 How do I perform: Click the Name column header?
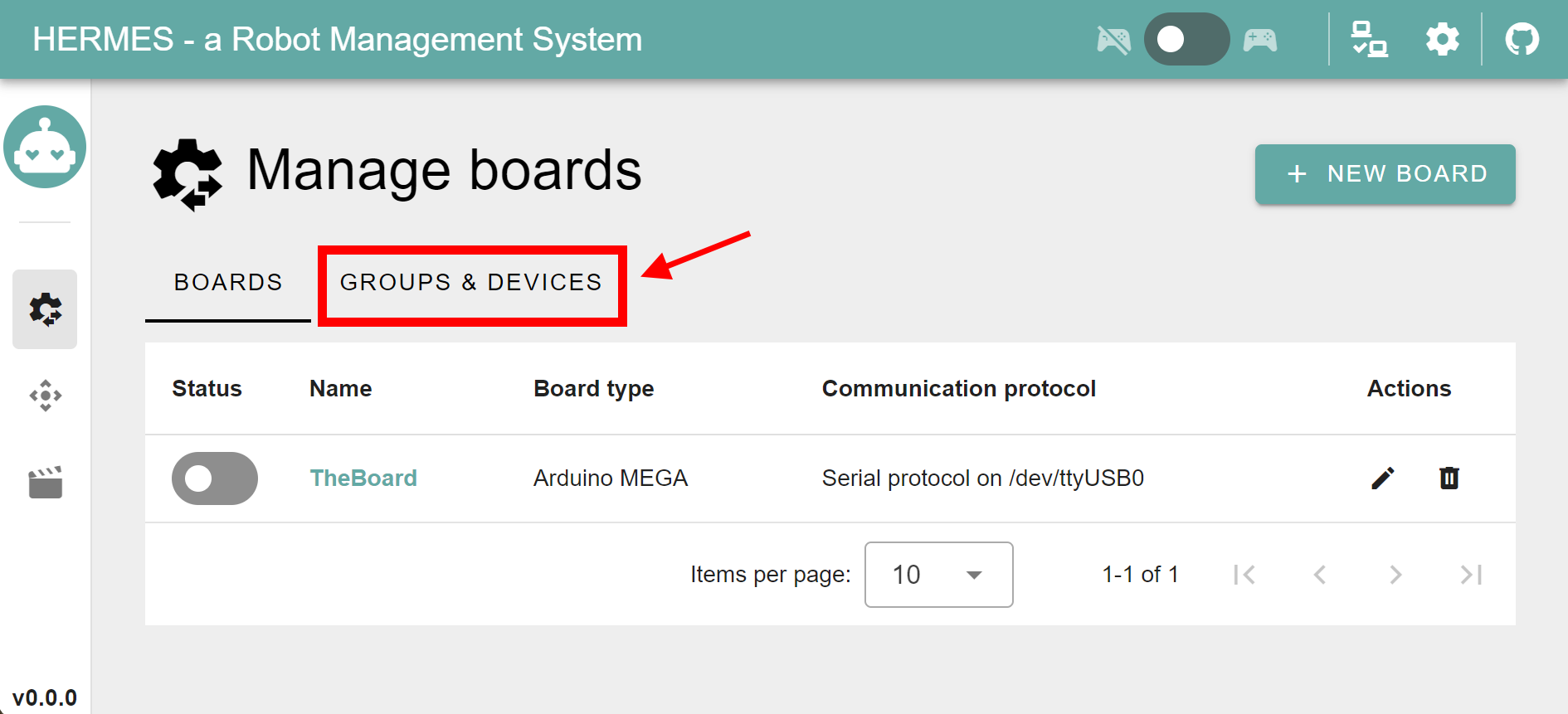click(x=340, y=389)
